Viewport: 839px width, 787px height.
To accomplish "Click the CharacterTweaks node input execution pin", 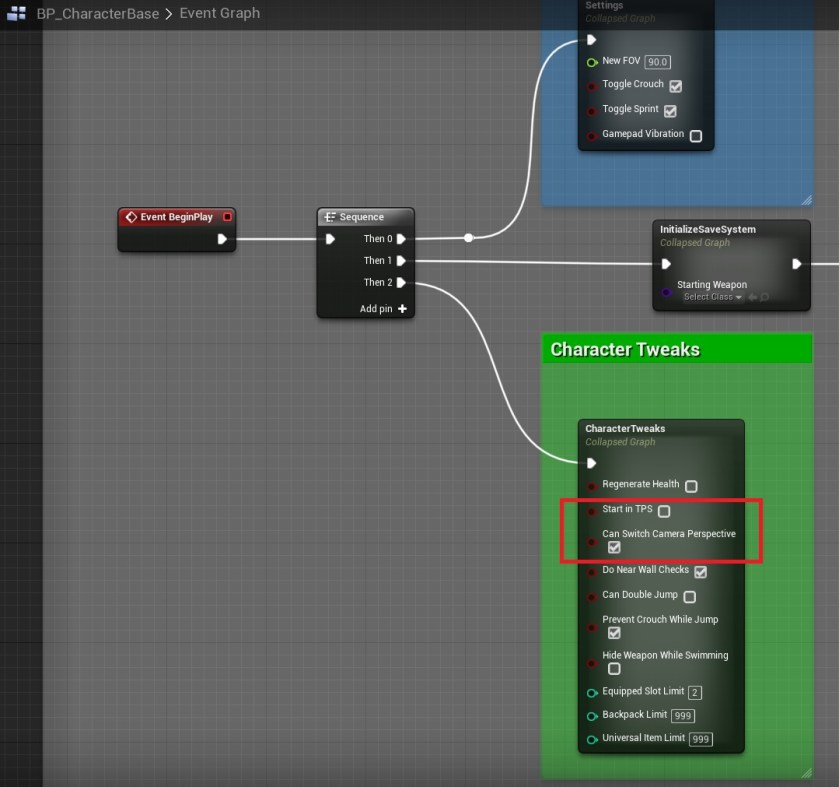I will (x=590, y=462).
